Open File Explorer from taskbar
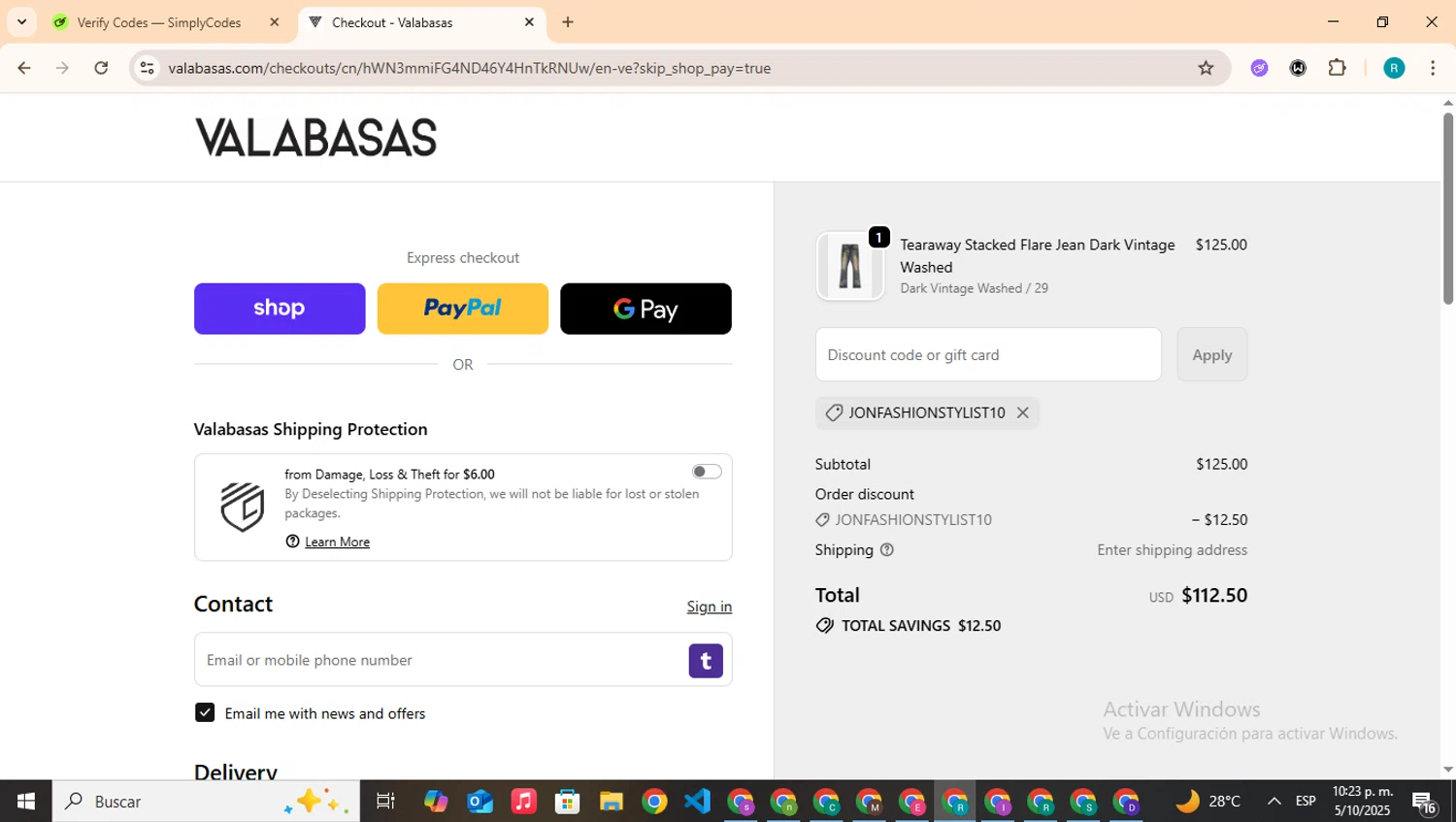Viewport: 1456px width, 822px height. coord(611,802)
